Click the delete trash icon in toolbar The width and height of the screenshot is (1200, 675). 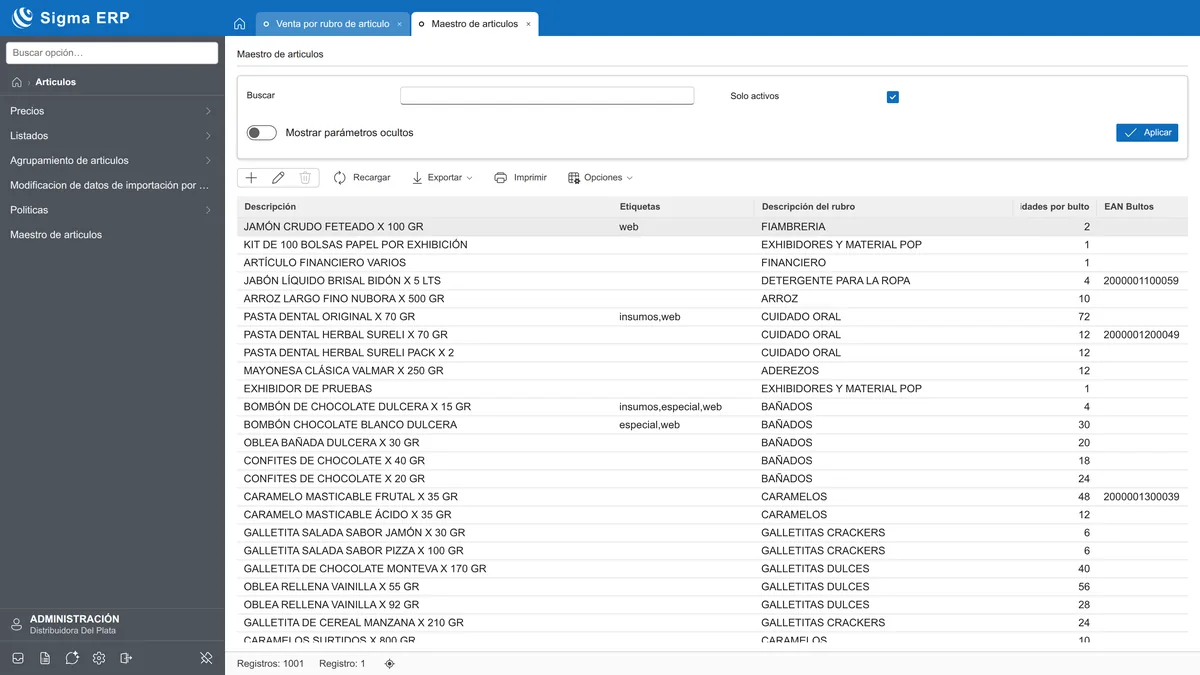(305, 177)
